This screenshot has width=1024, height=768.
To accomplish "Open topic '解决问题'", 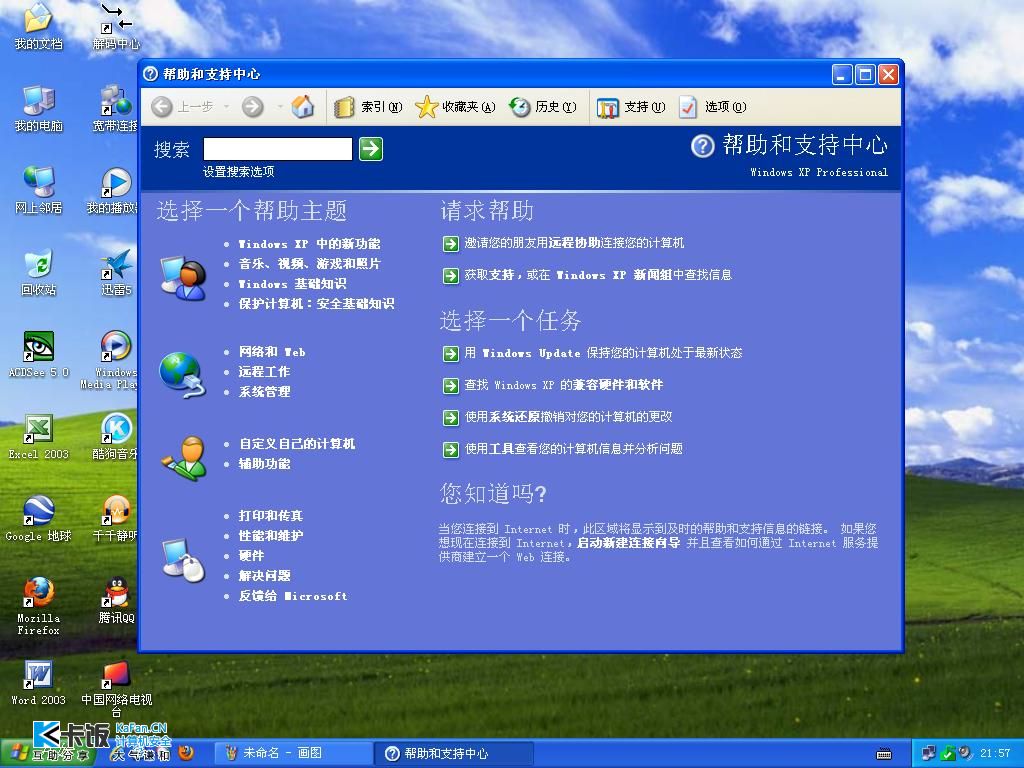I will click(264, 576).
